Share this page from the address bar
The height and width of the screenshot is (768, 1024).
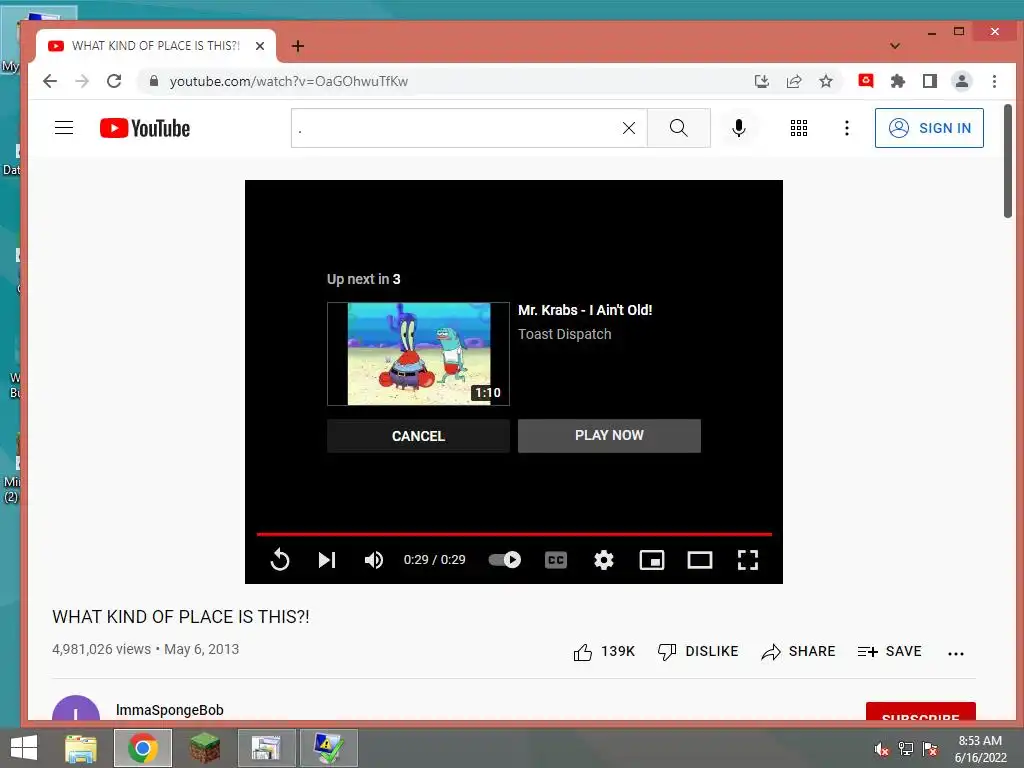[793, 81]
